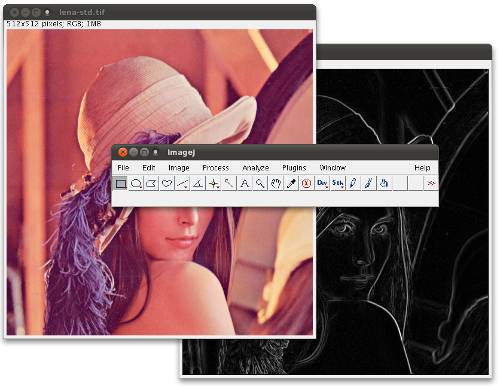Select the Flood Fill bucket tool
This screenshot has height=388, width=500.
click(x=384, y=183)
